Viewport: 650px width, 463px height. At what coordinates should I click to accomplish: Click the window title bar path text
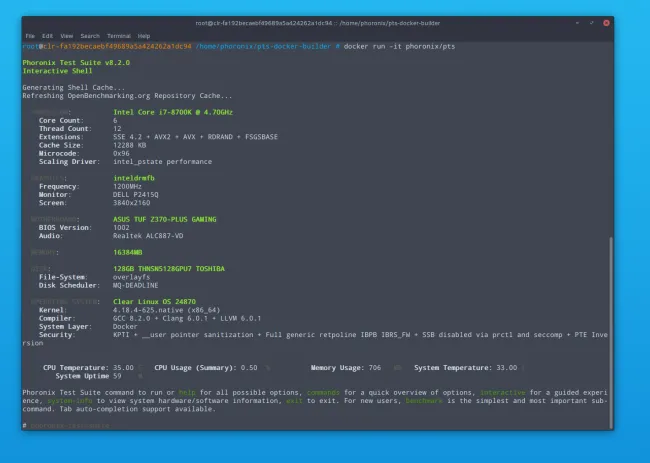click(318, 23)
